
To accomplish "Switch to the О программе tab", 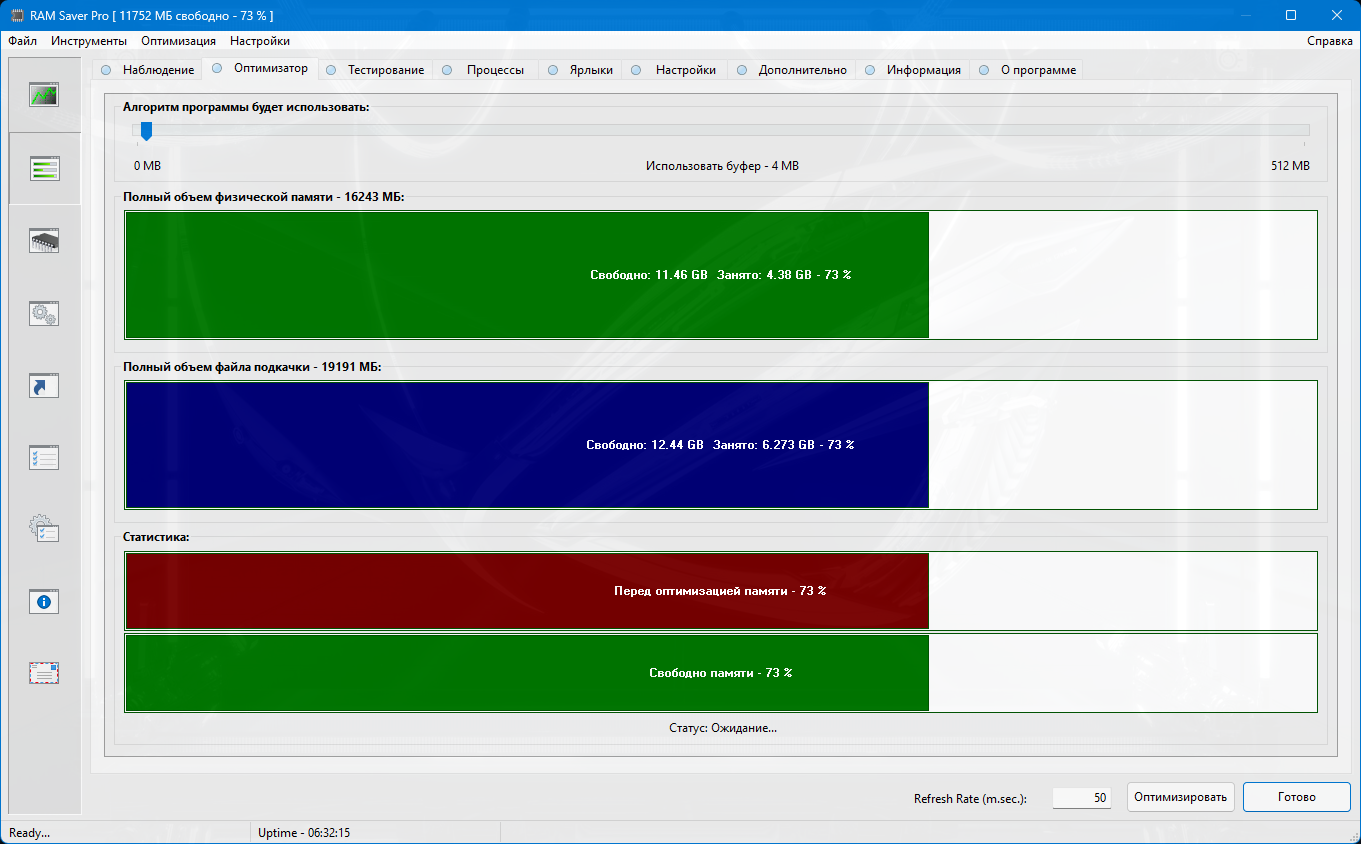I will (1027, 70).
